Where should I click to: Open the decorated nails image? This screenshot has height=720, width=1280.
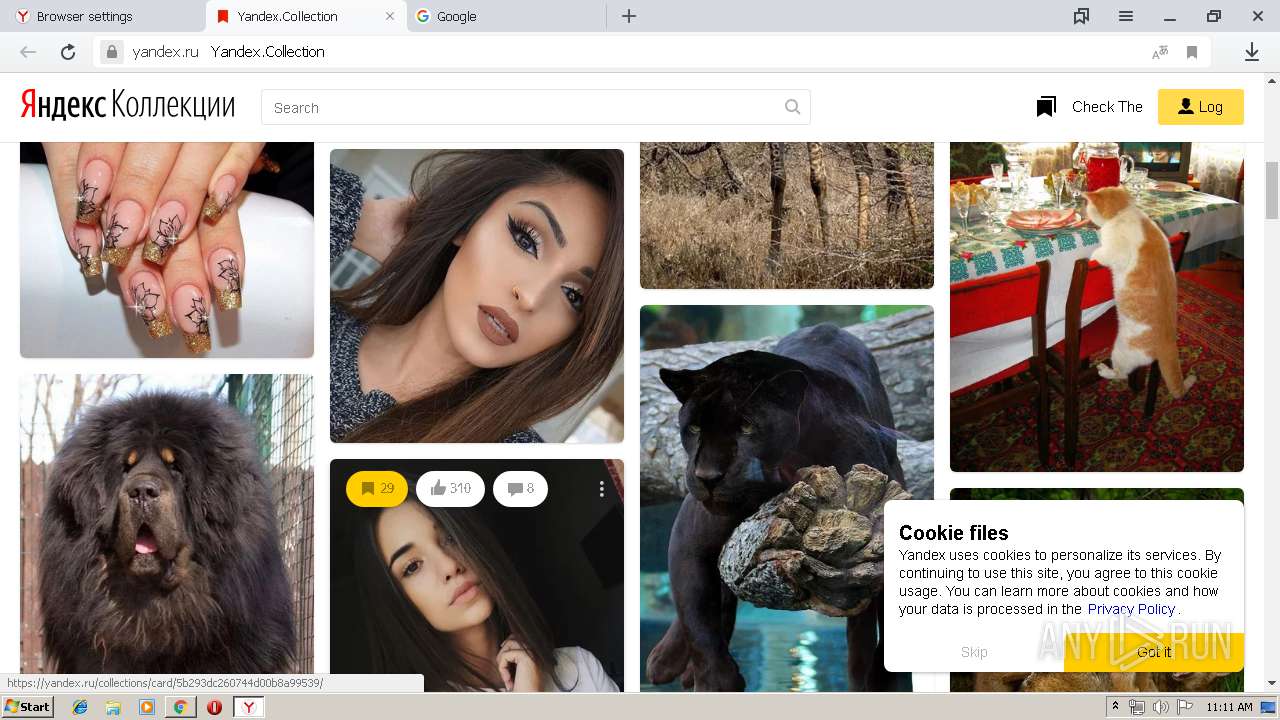[167, 250]
